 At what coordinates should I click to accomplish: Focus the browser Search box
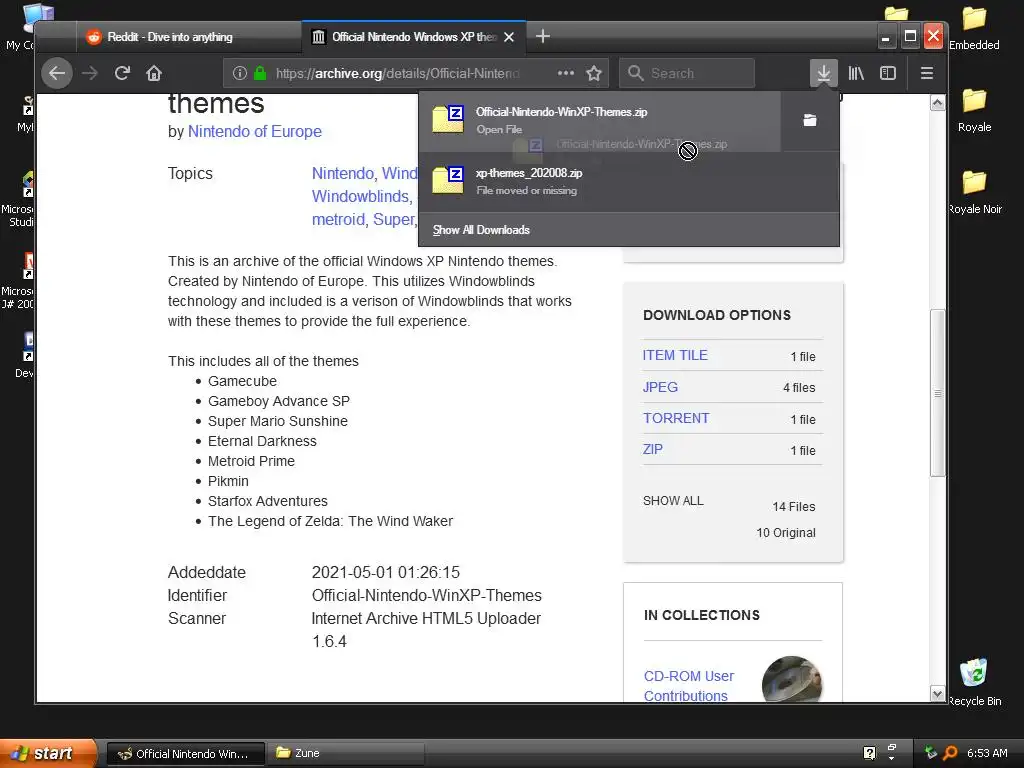(687, 73)
